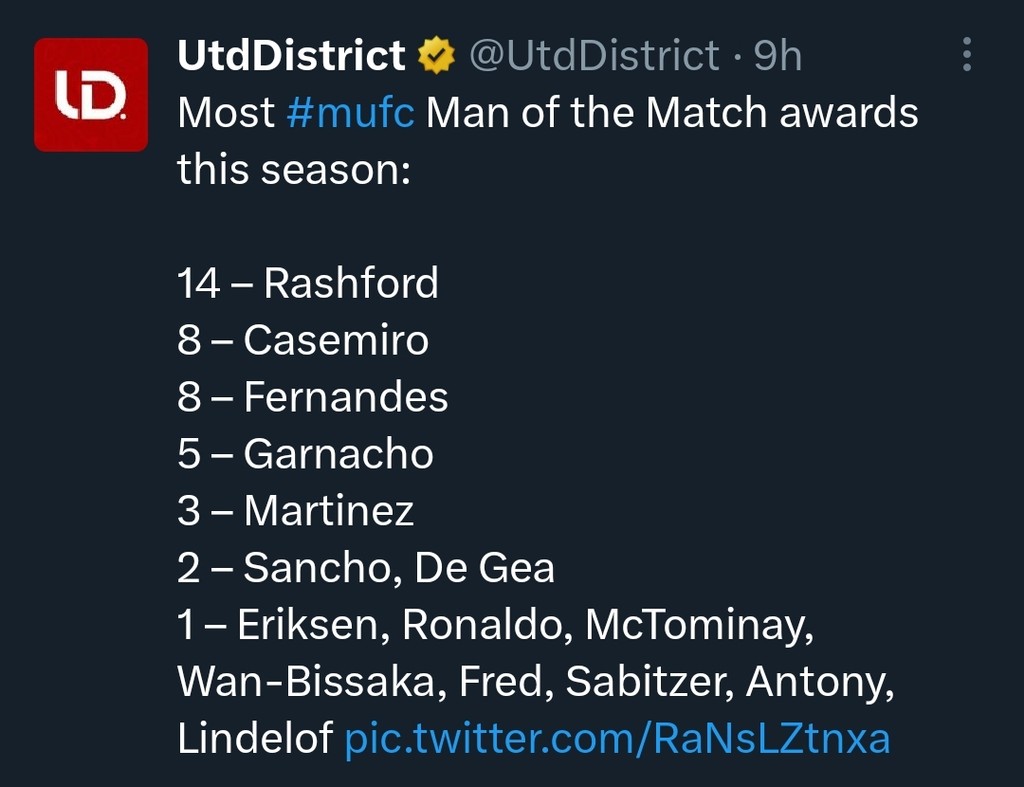
Task: Click the '8 – Fernandes' line
Action: (313, 397)
